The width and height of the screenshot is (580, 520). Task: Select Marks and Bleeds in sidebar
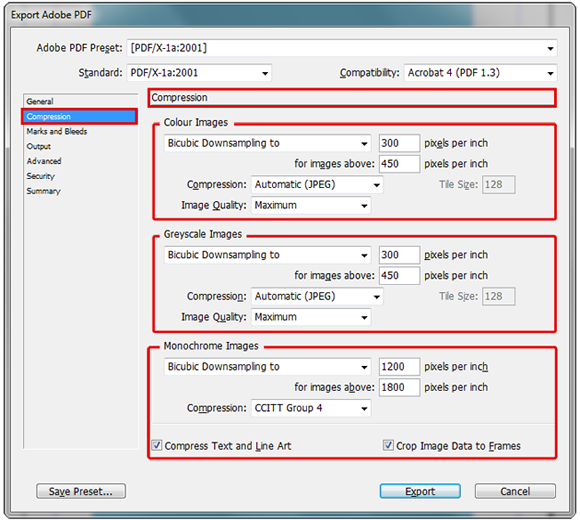coord(57,131)
